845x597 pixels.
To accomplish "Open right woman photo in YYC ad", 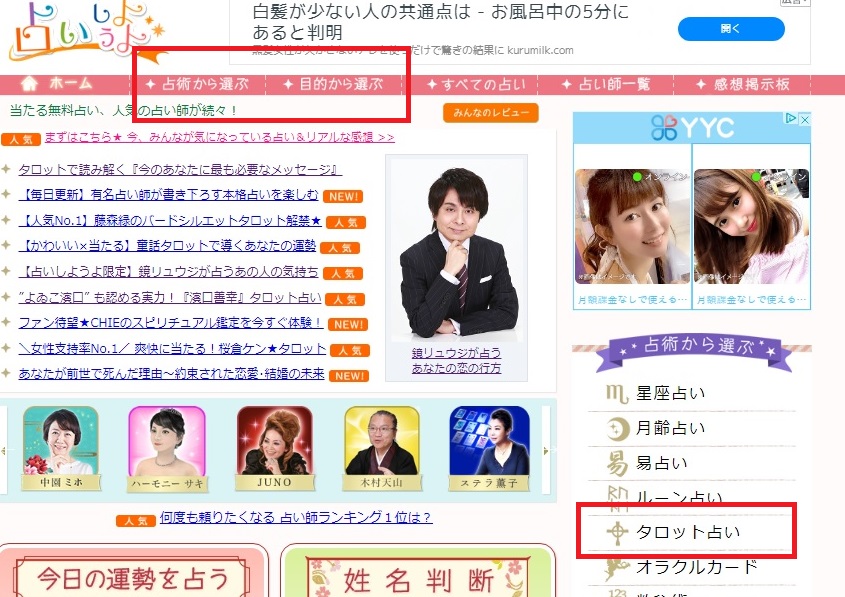I will 751,226.
